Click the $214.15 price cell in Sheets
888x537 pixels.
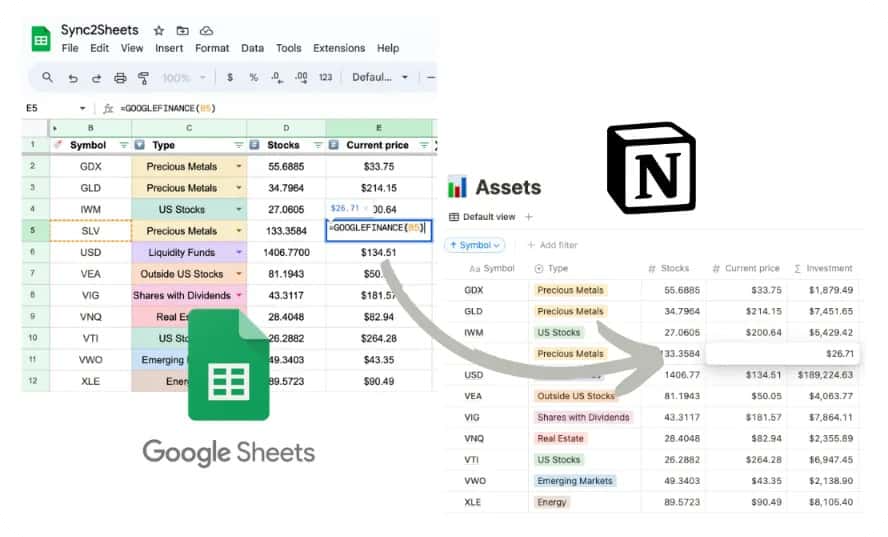click(x=379, y=188)
